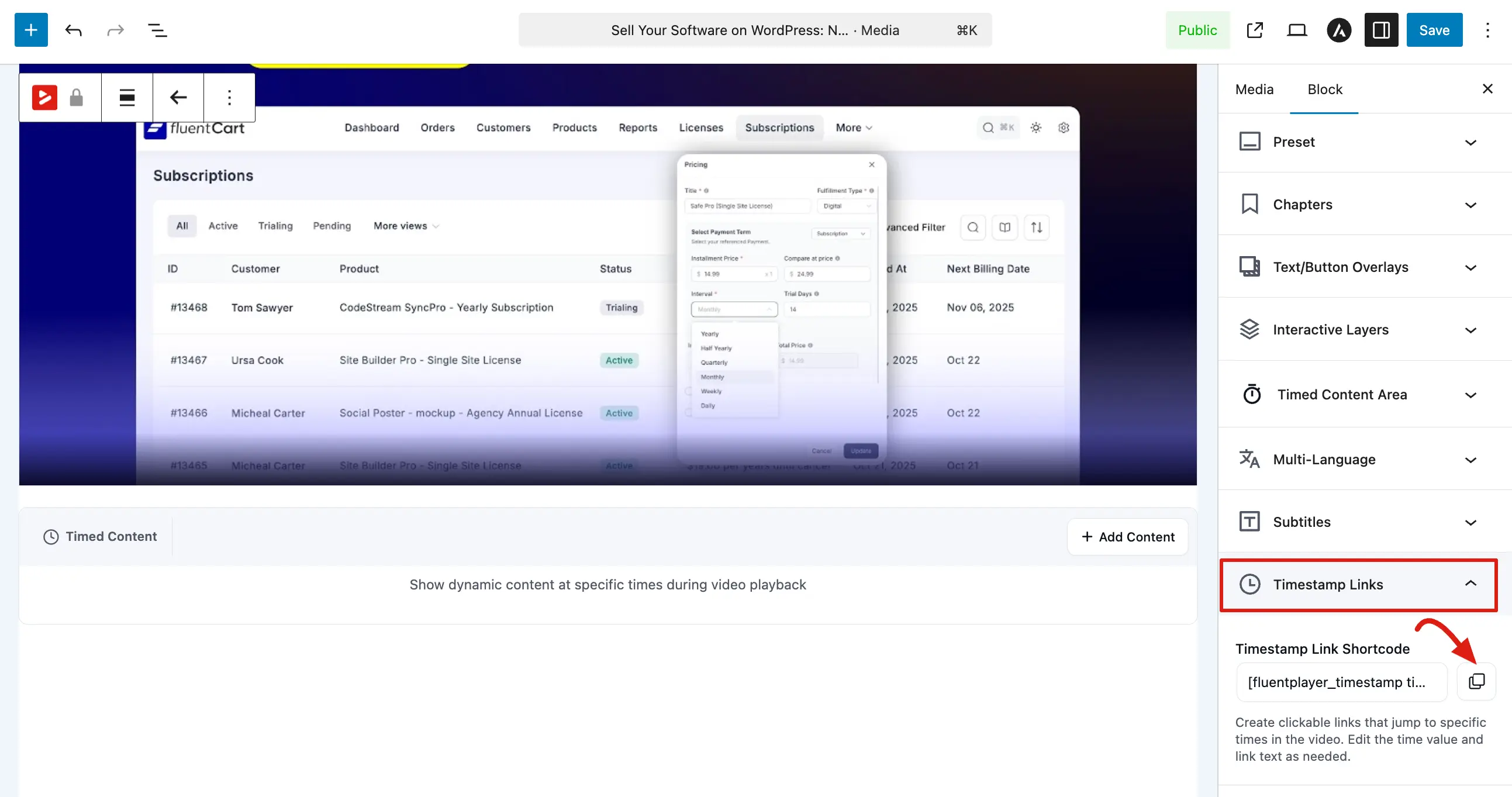Close the settings sidebar
This screenshot has width=1512, height=797.
(x=1487, y=89)
